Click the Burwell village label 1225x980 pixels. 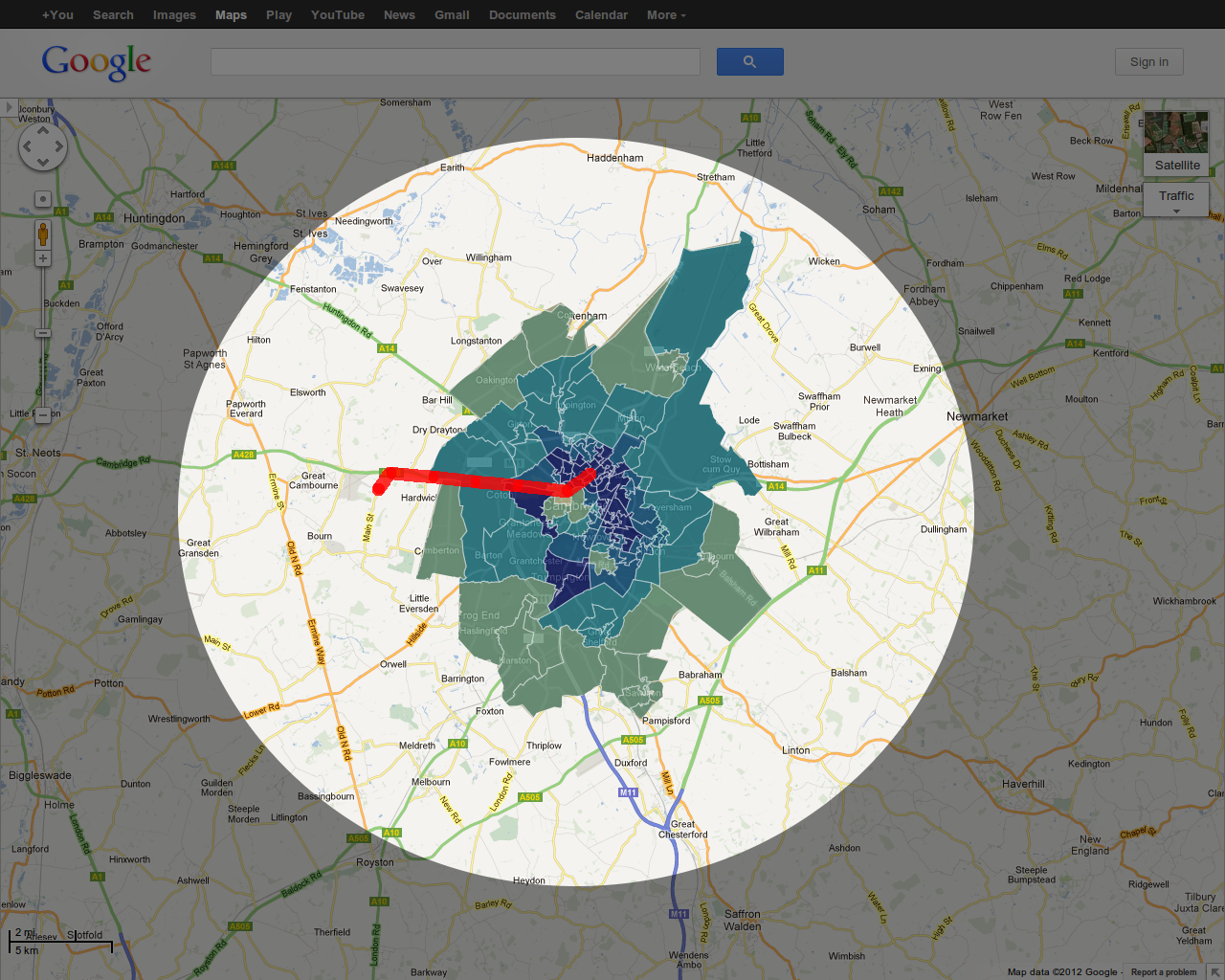(x=865, y=347)
